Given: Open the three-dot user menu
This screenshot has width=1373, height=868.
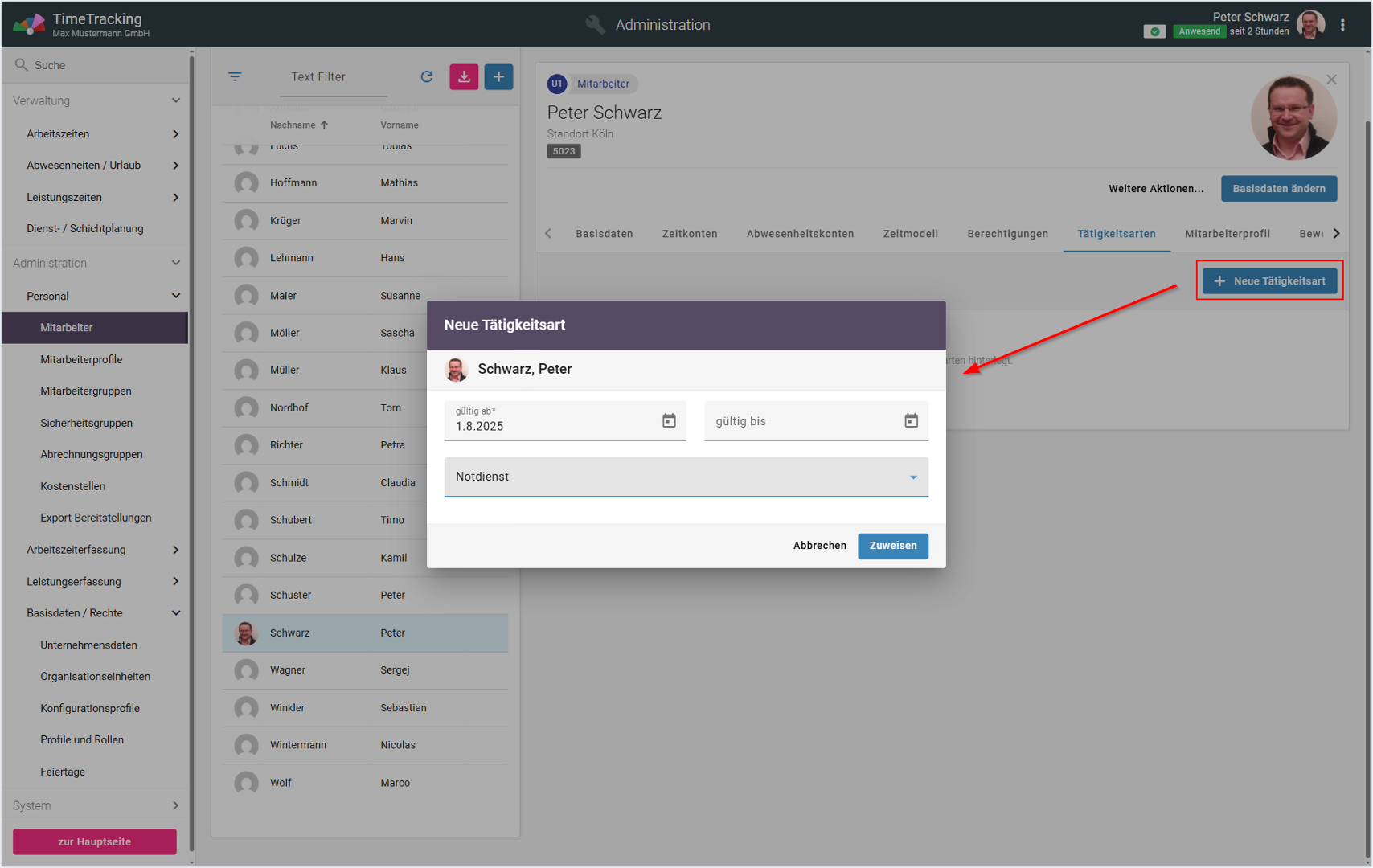Looking at the screenshot, I should tap(1342, 25).
